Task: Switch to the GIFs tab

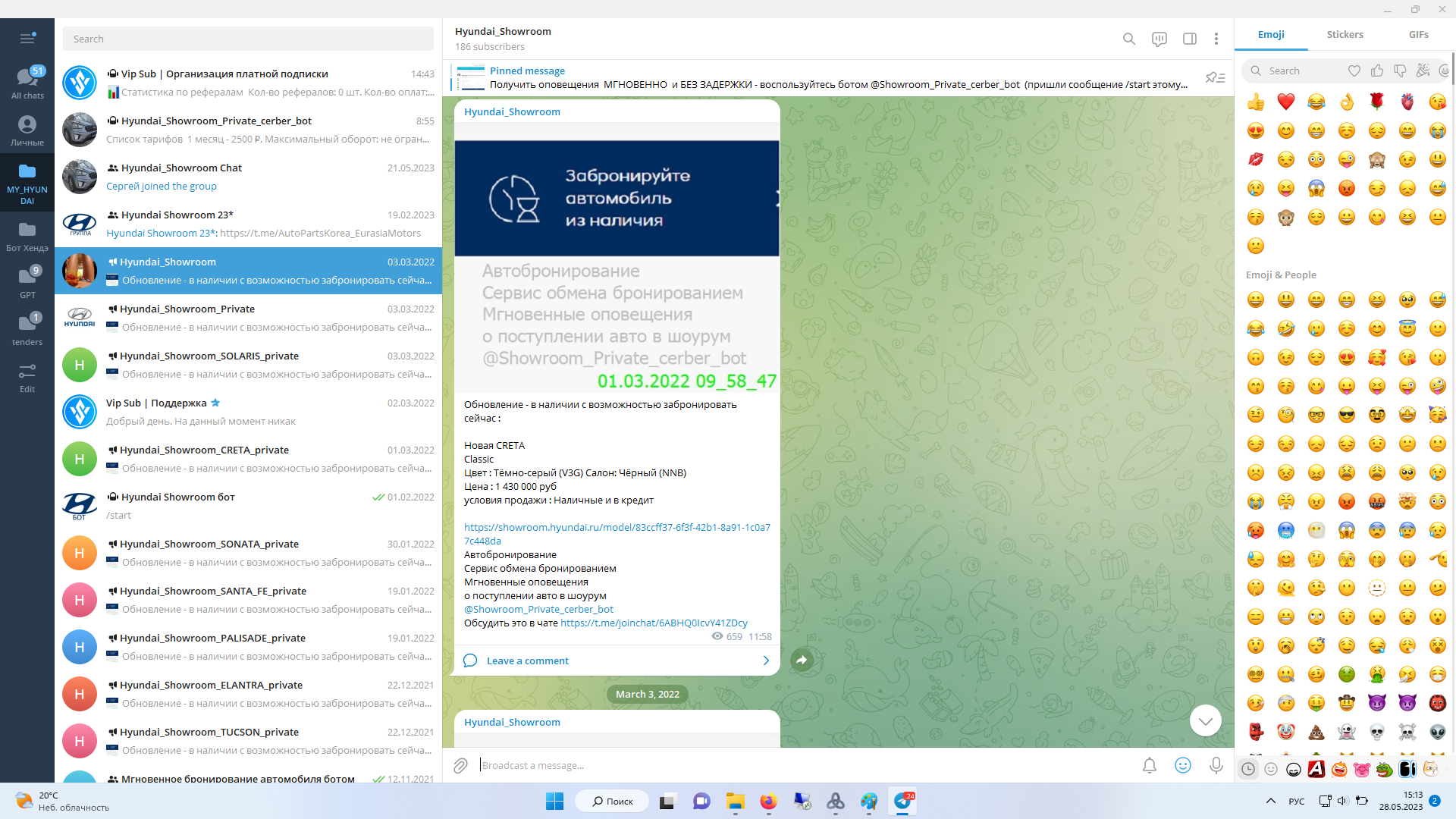Action: 1418,34
